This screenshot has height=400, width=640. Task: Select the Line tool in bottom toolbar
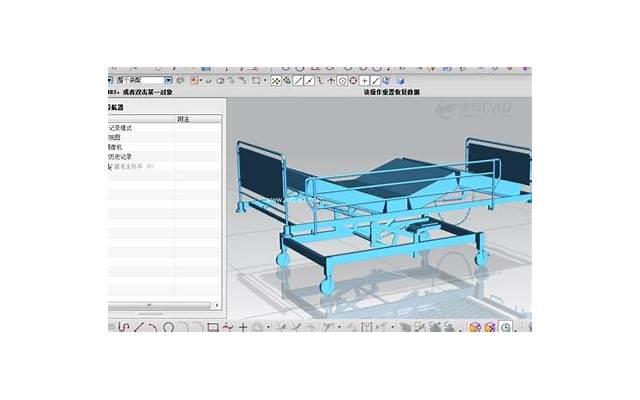point(140,327)
